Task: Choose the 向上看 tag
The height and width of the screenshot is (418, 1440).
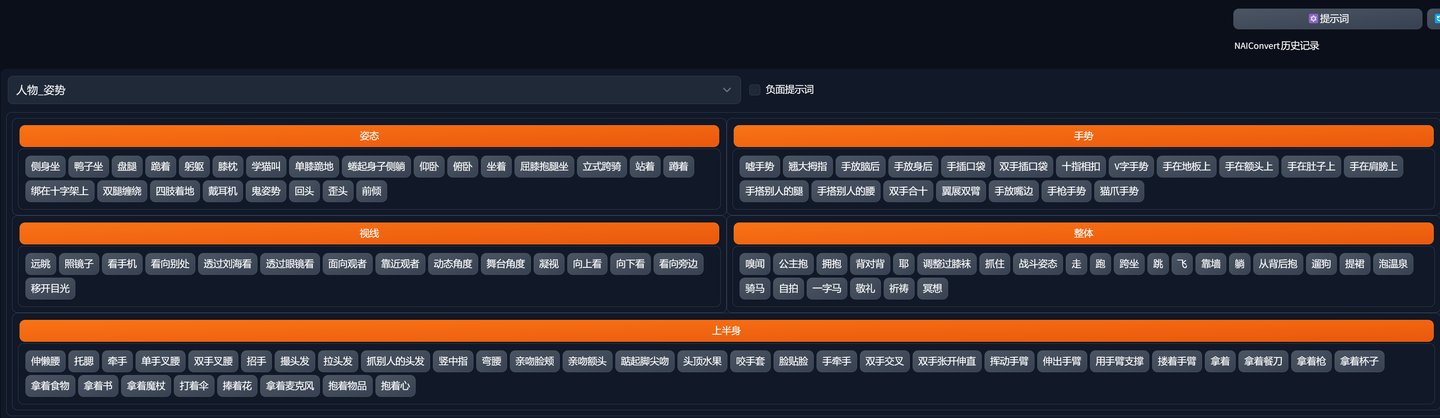Action: [x=587, y=264]
